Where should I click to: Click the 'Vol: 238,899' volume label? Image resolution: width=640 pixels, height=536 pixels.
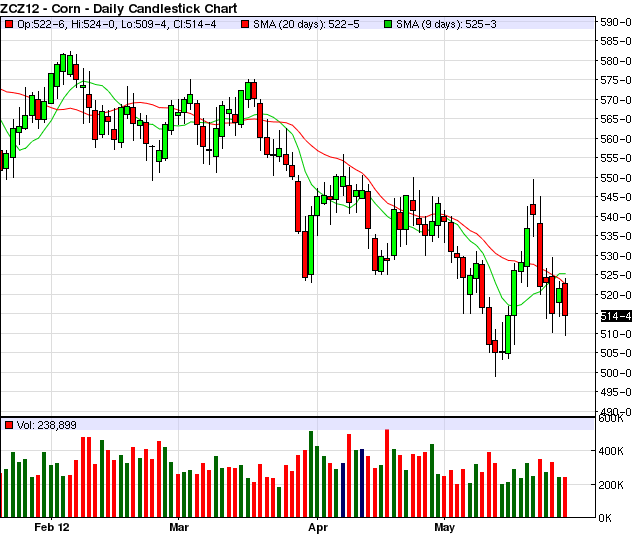pyautogui.click(x=47, y=425)
